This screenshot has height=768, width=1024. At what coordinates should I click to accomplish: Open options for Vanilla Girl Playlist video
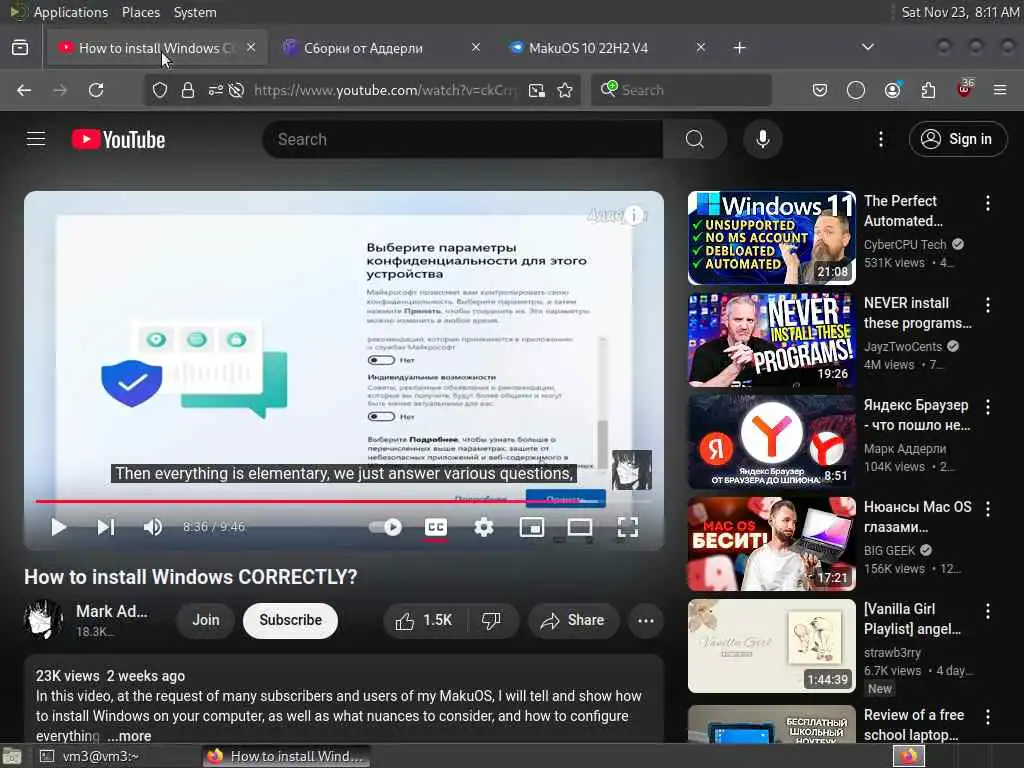point(987,611)
